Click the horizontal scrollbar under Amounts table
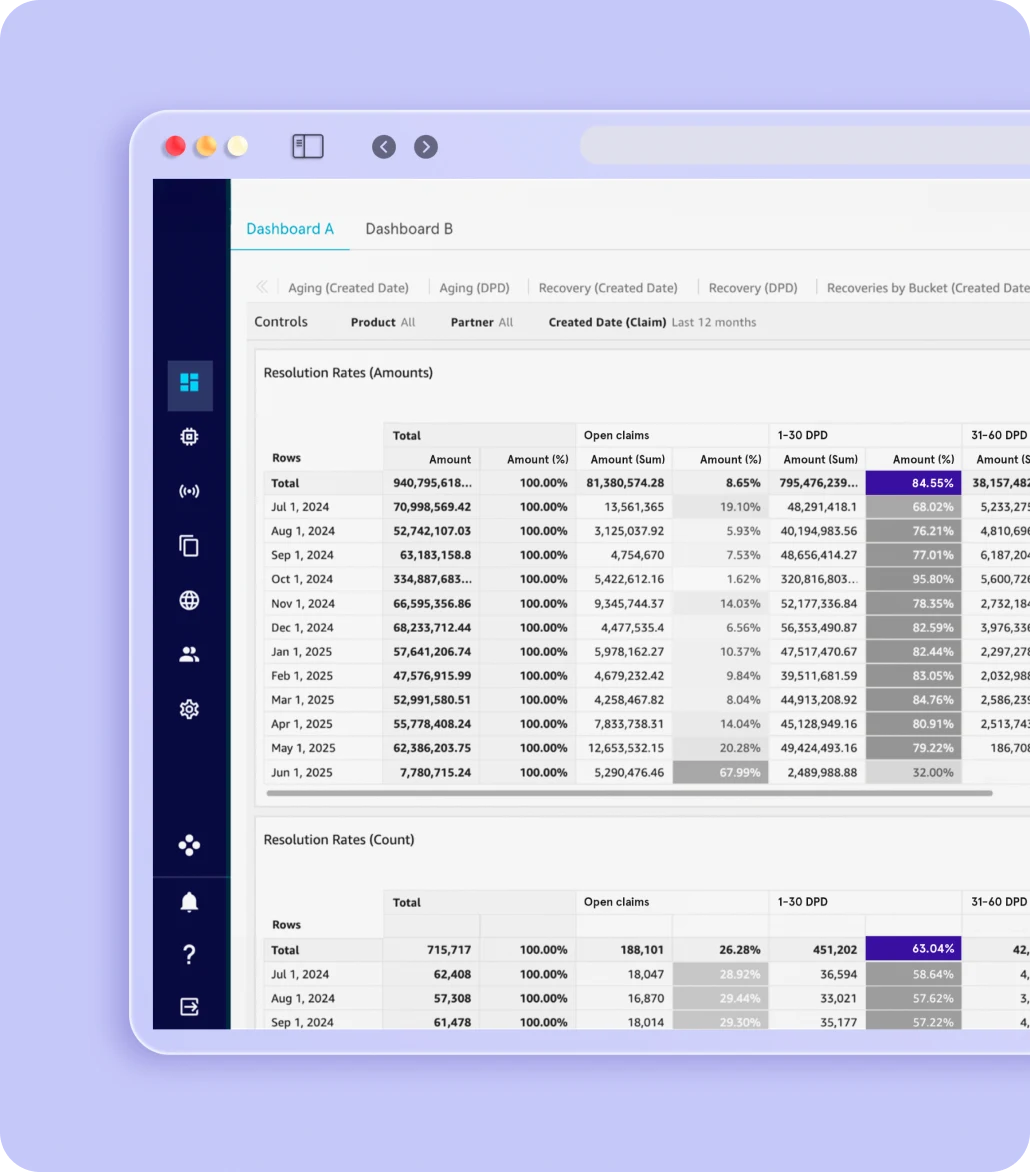 pos(629,794)
